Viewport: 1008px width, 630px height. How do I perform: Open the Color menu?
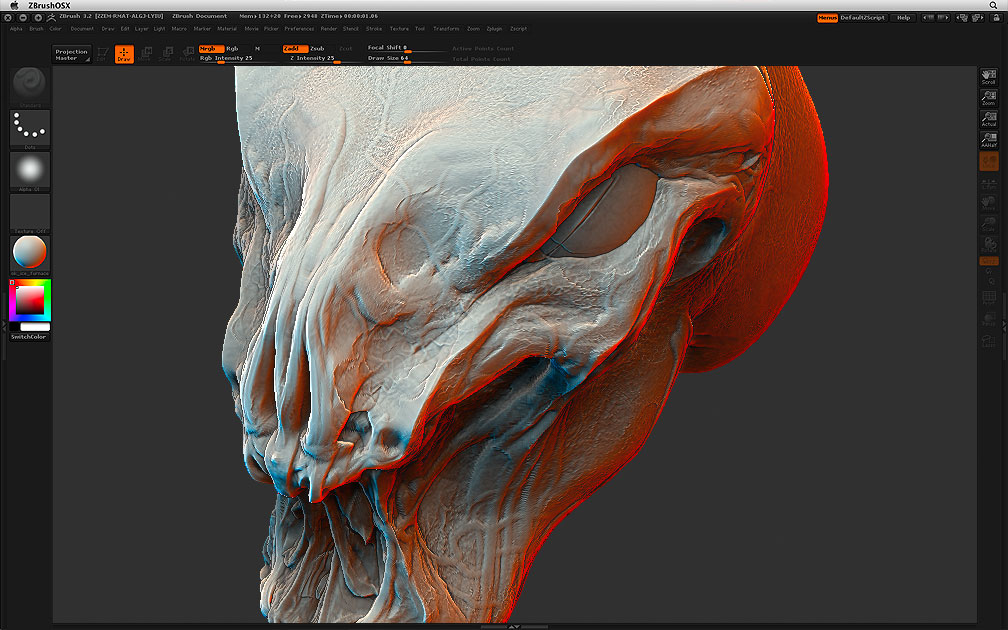coord(55,29)
